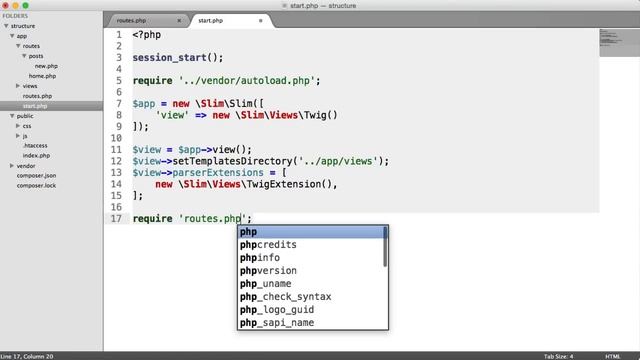Choose 'php_check_syntax' autocomplete suggestion

click(x=310, y=297)
